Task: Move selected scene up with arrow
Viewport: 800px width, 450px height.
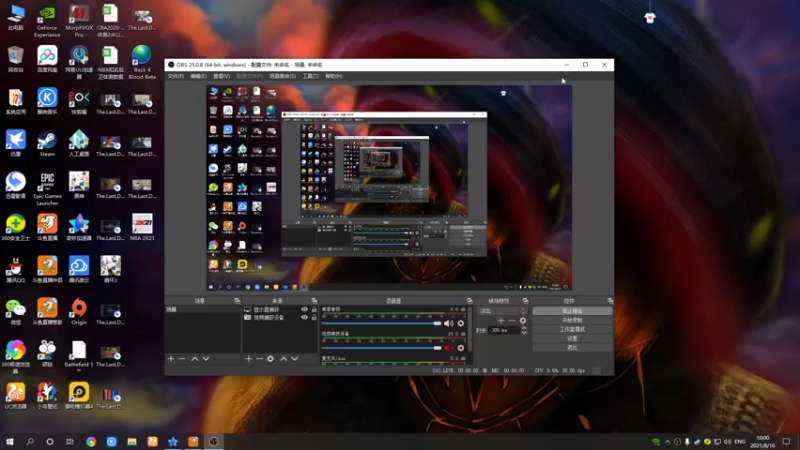Action: 195,359
